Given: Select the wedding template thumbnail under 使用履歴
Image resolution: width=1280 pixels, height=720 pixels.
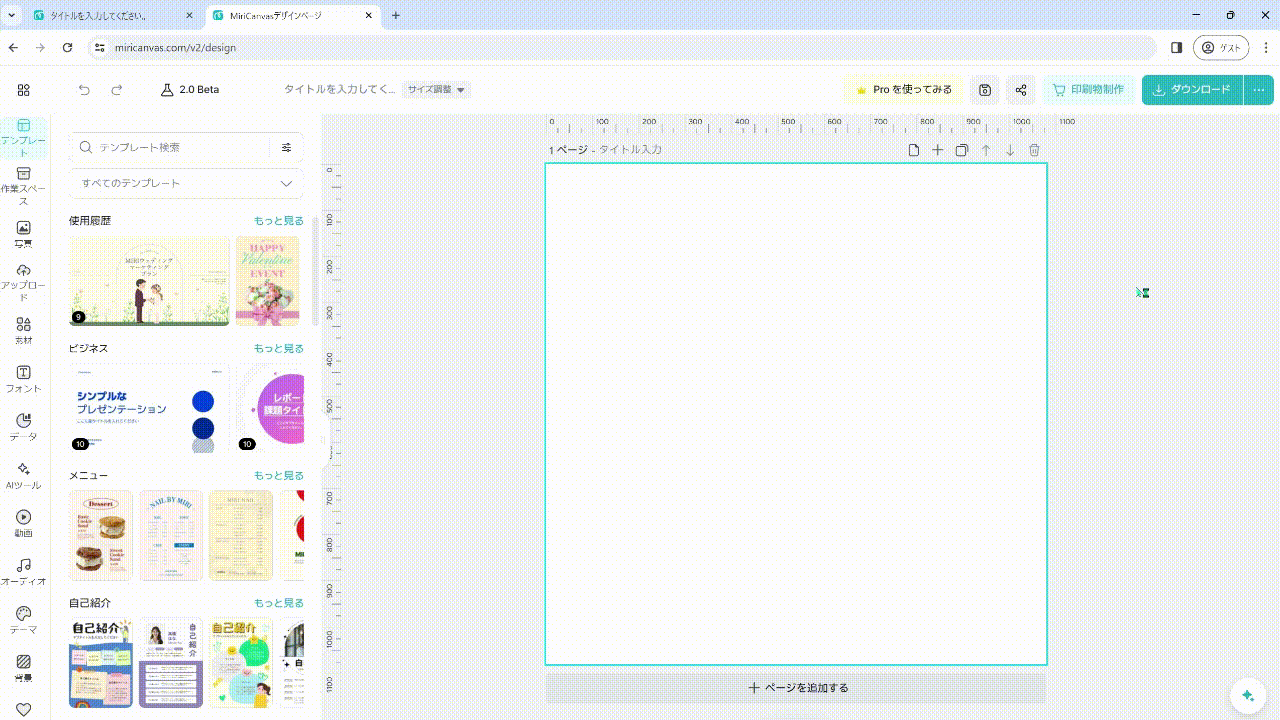Looking at the screenshot, I should coord(148,281).
